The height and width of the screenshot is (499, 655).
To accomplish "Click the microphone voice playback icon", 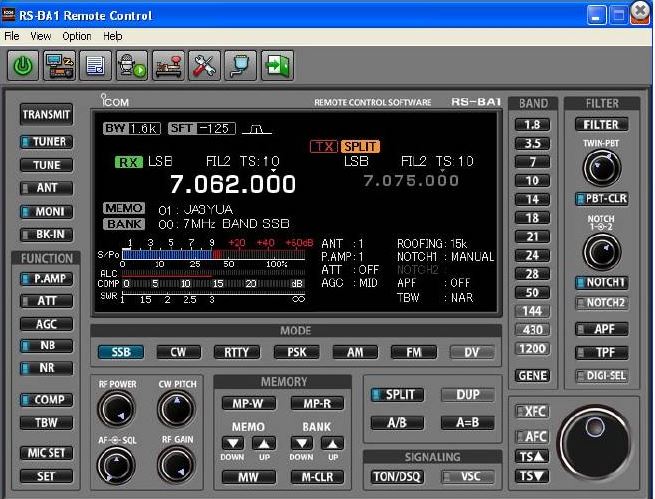I will (131, 65).
